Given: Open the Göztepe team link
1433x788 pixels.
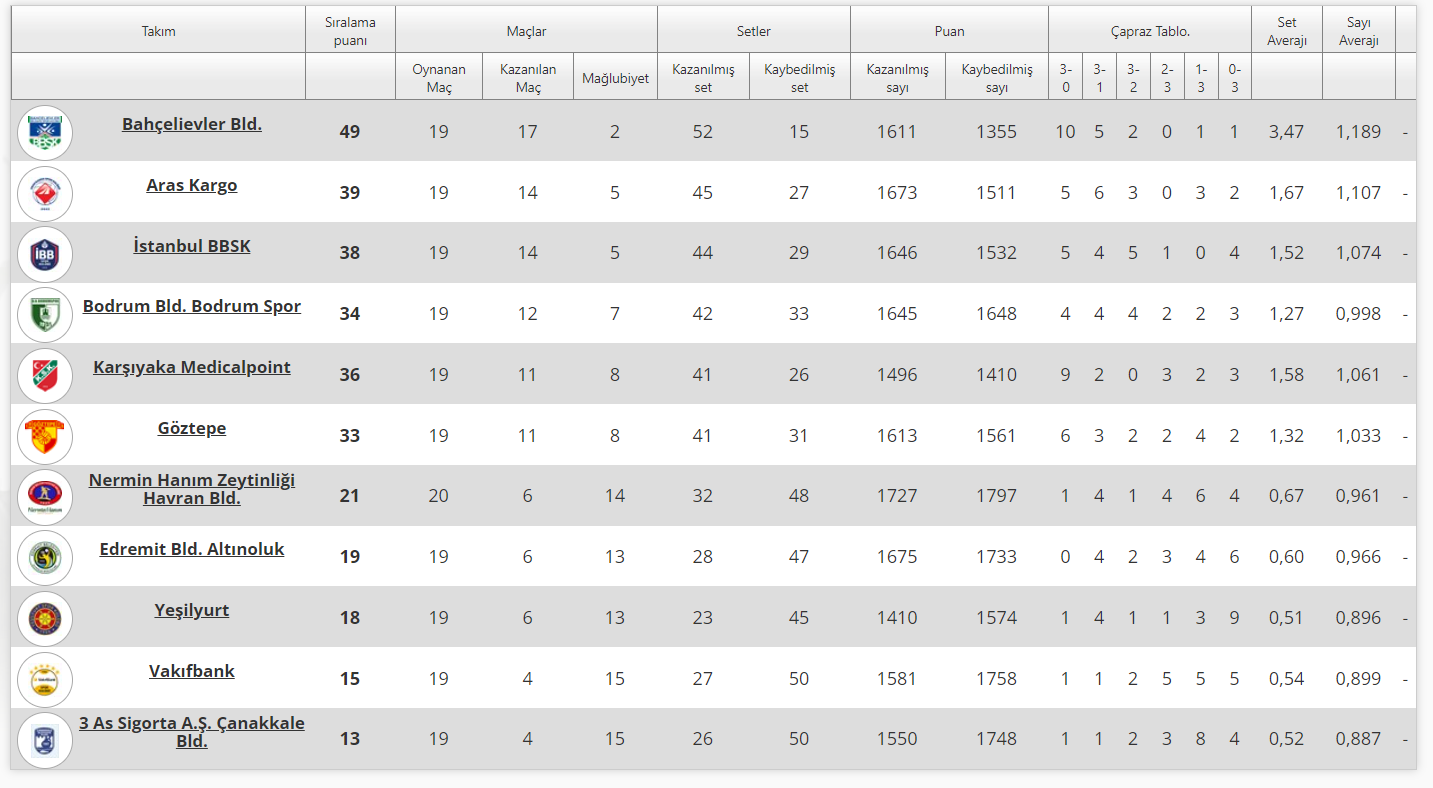Looking at the screenshot, I should [x=192, y=428].
